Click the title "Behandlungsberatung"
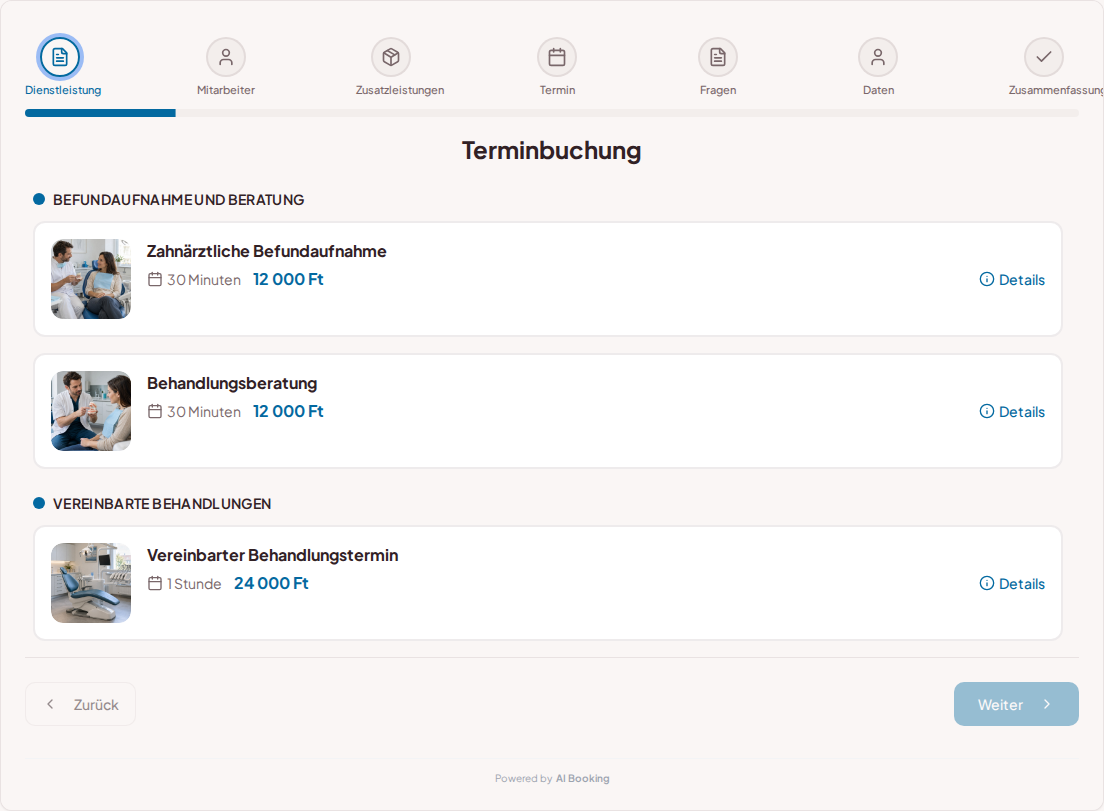 click(232, 384)
